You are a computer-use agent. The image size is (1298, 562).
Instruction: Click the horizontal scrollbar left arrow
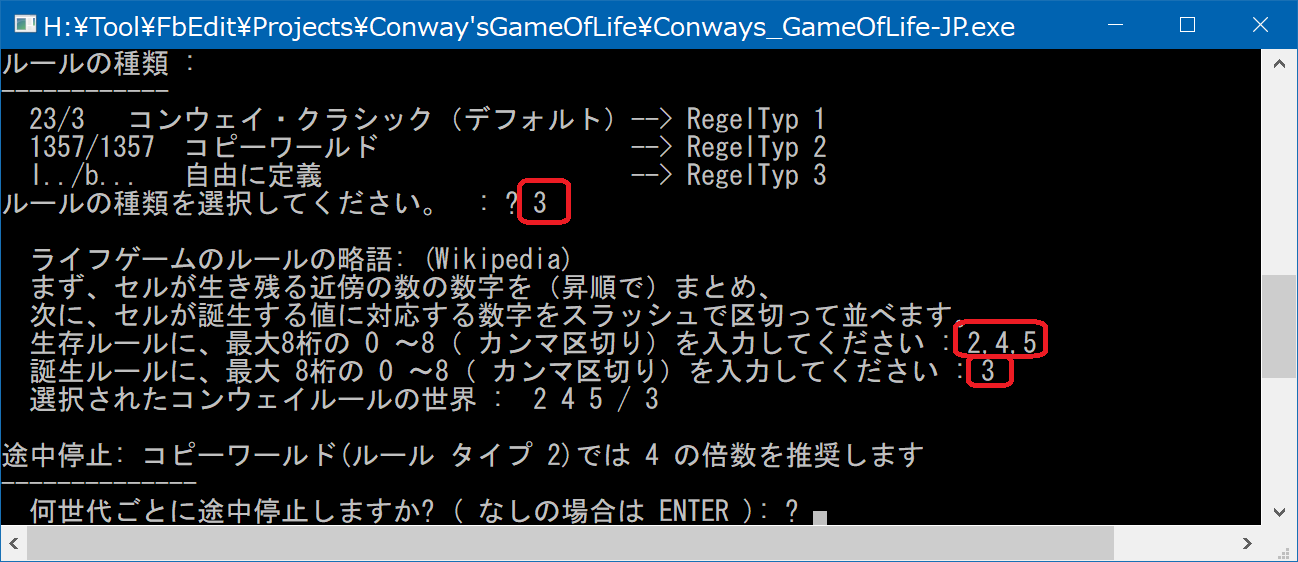tap(14, 543)
